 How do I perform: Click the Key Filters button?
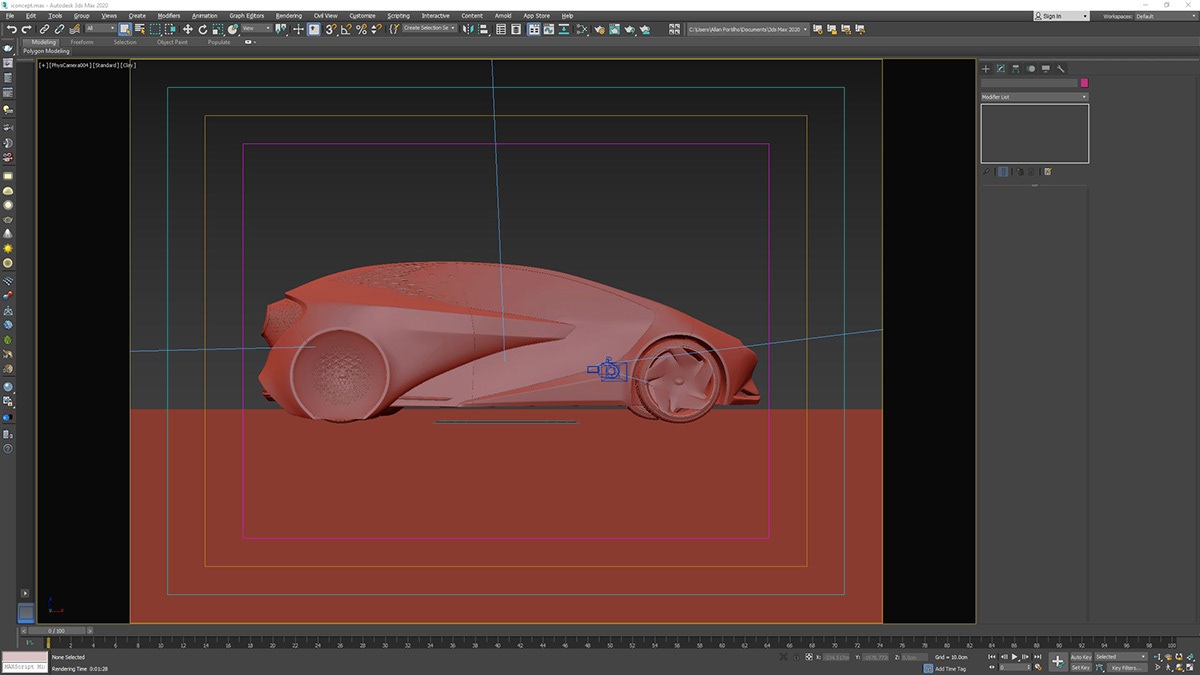pos(1128,666)
